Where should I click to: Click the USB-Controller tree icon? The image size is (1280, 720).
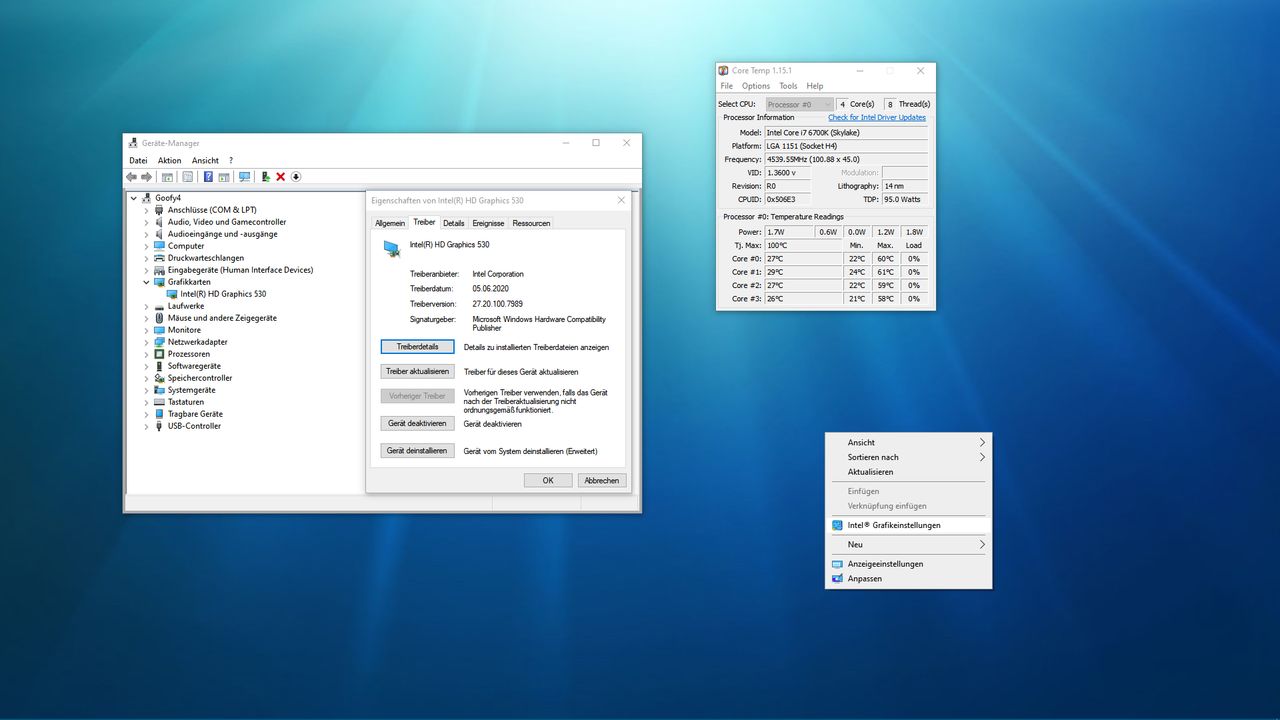159,426
